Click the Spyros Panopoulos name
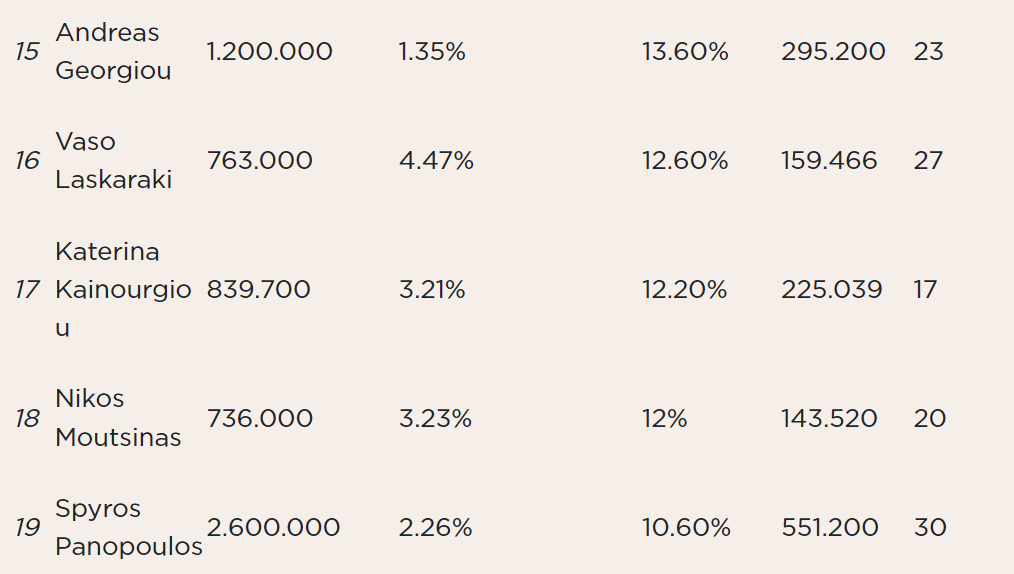1014x574 pixels. point(129,527)
